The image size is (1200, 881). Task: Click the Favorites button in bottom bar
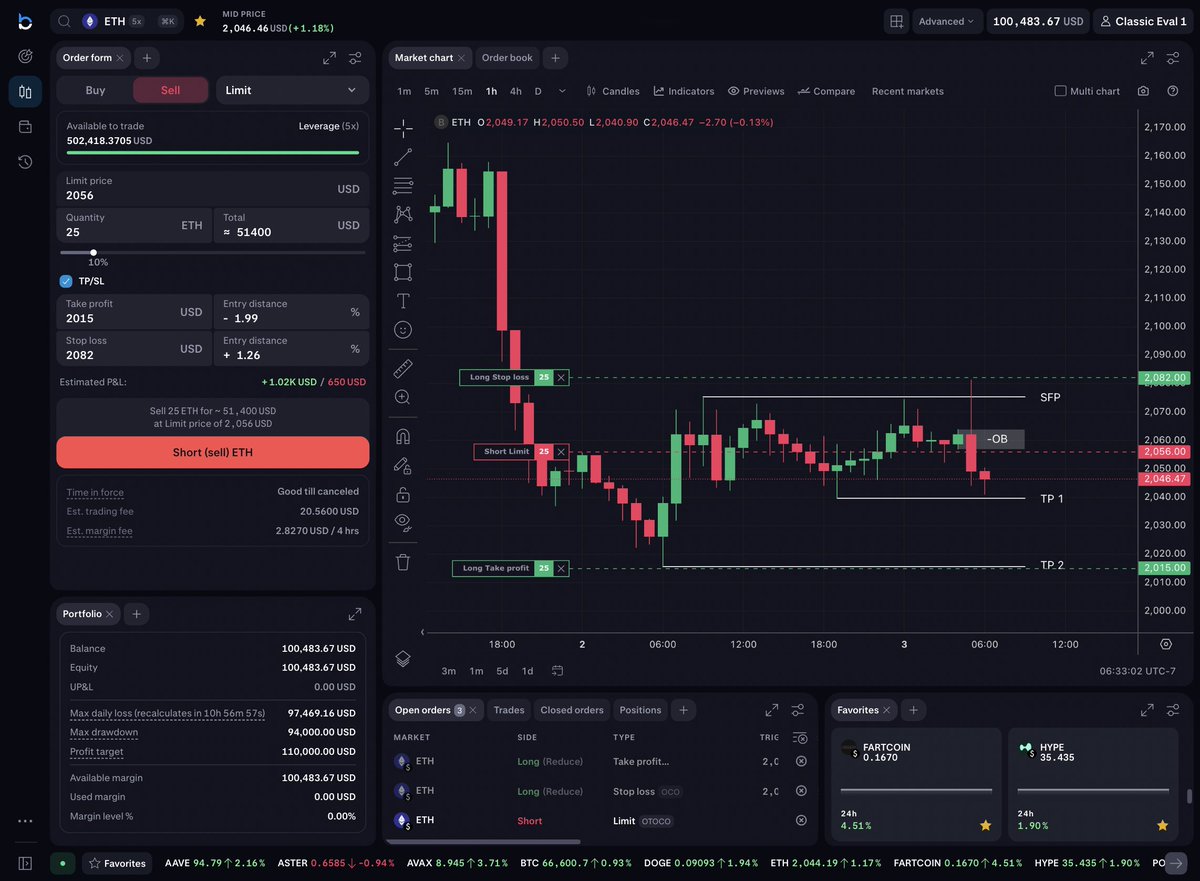coord(116,863)
